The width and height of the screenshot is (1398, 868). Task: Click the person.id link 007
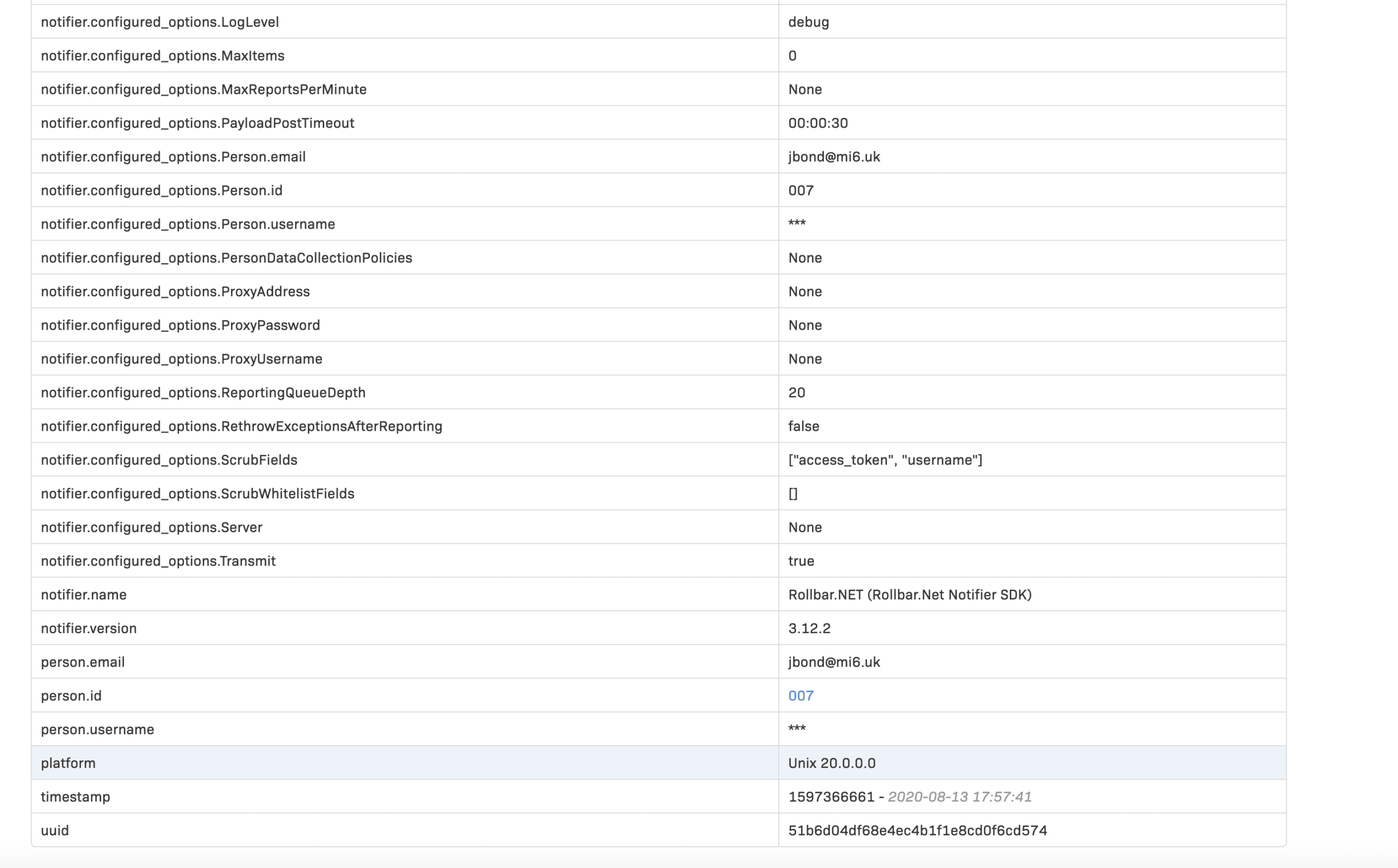pyautogui.click(x=800, y=695)
